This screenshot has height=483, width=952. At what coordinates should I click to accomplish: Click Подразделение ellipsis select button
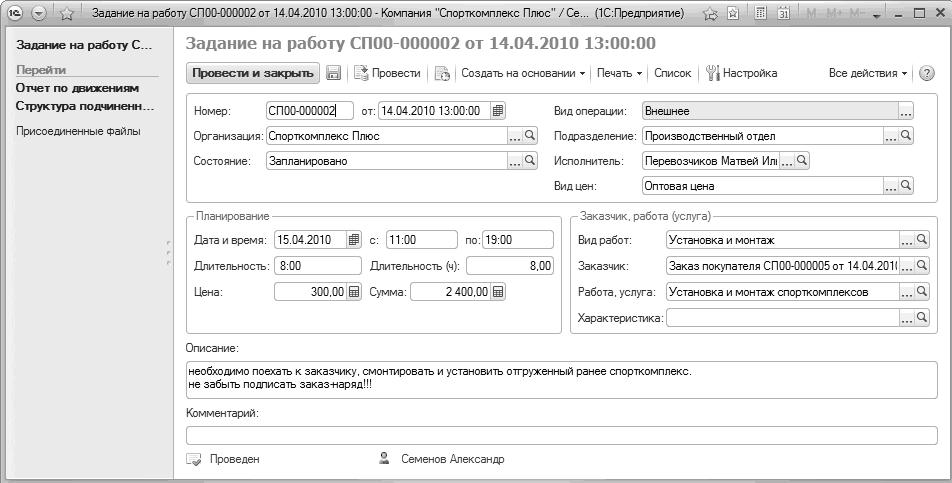point(891,137)
